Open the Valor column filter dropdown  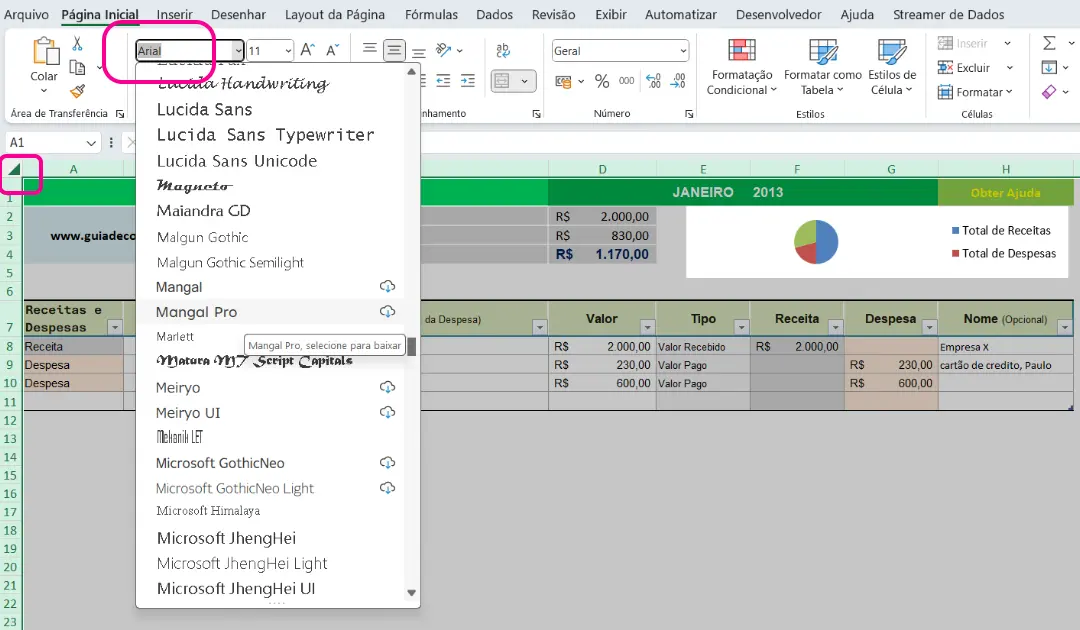[649, 327]
